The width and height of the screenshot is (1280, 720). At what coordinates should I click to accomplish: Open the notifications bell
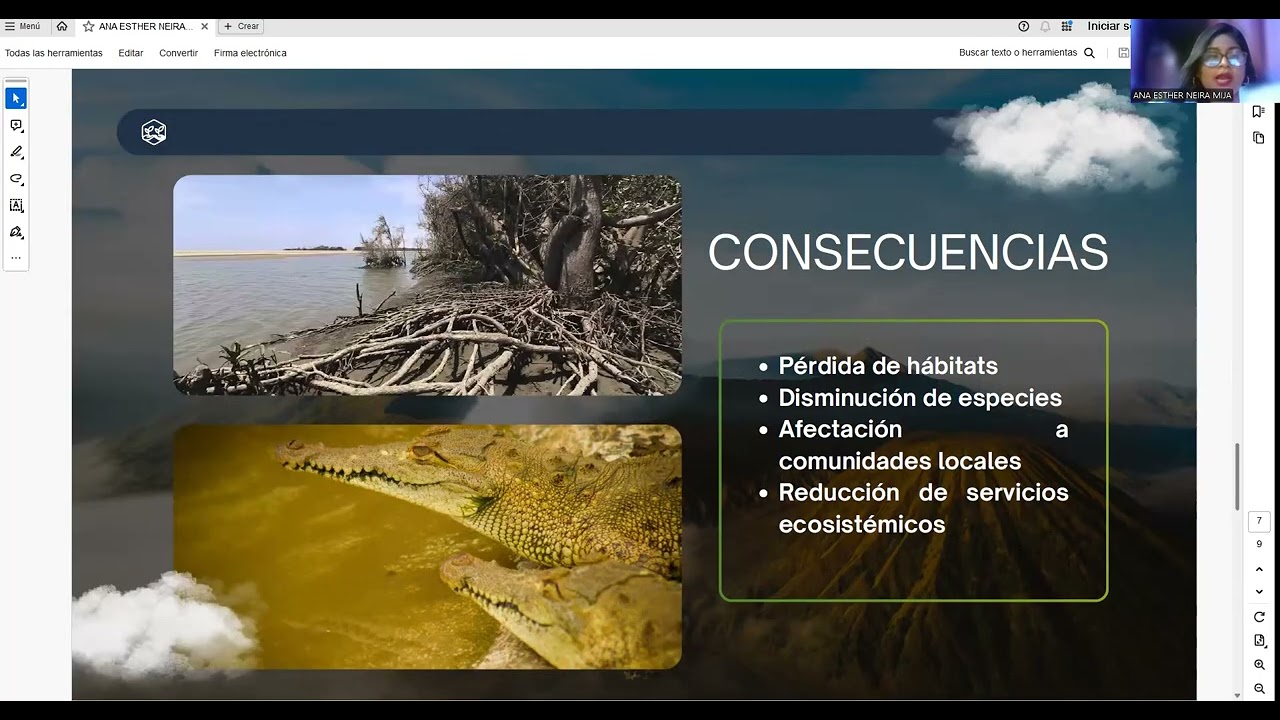click(x=1045, y=26)
